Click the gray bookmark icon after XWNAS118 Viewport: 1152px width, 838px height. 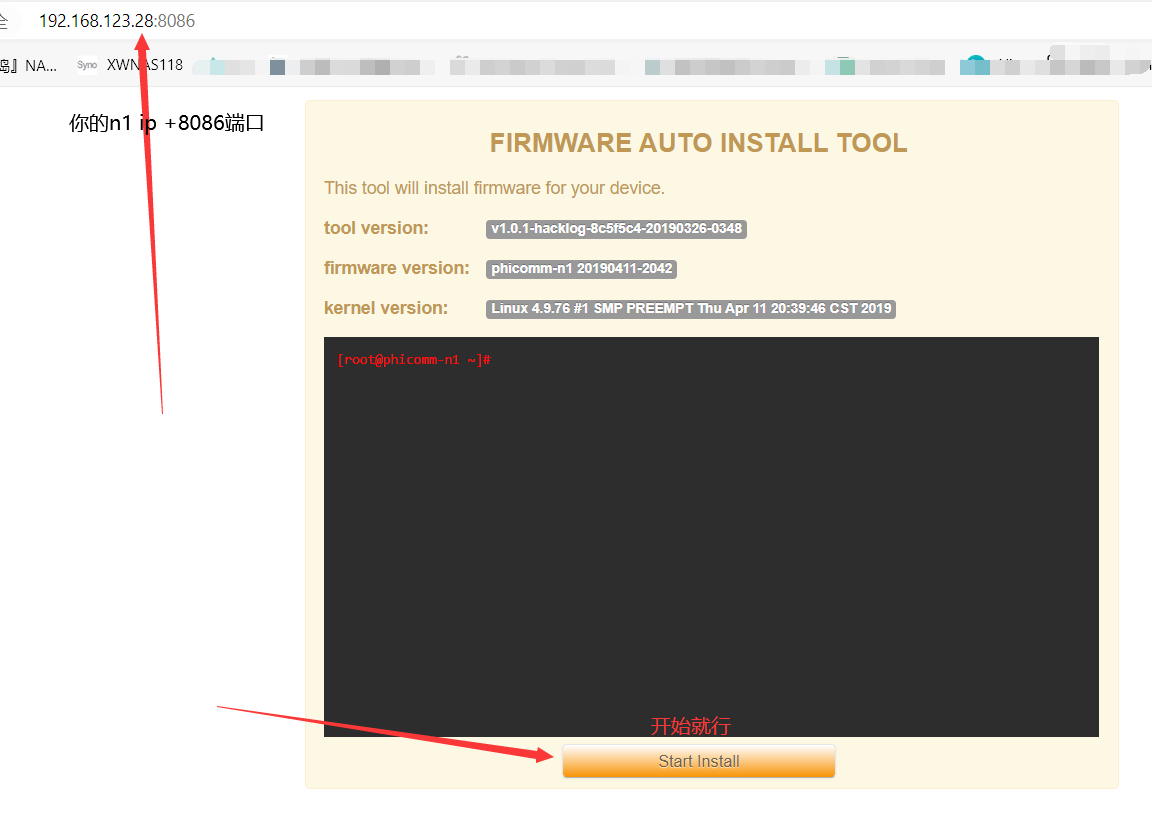click(277, 67)
